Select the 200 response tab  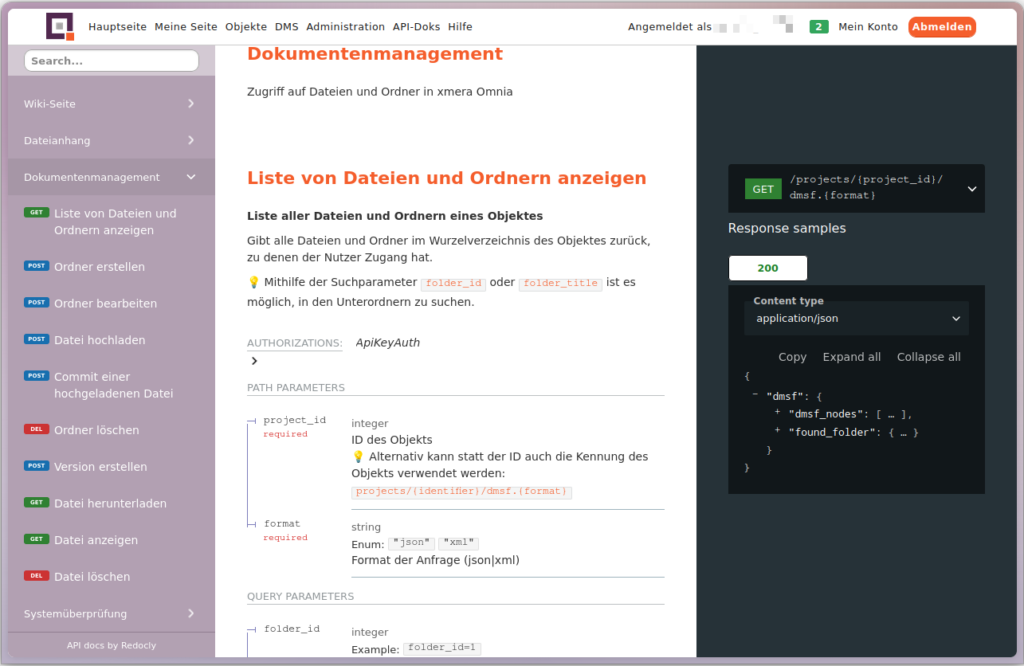[x=767, y=268]
